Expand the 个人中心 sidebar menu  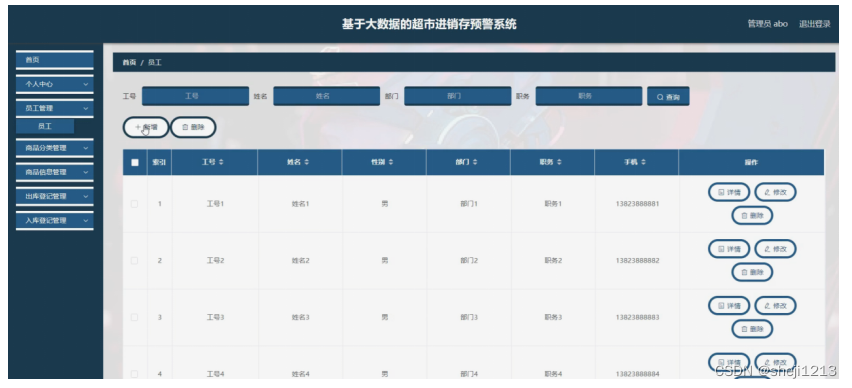coord(54,84)
